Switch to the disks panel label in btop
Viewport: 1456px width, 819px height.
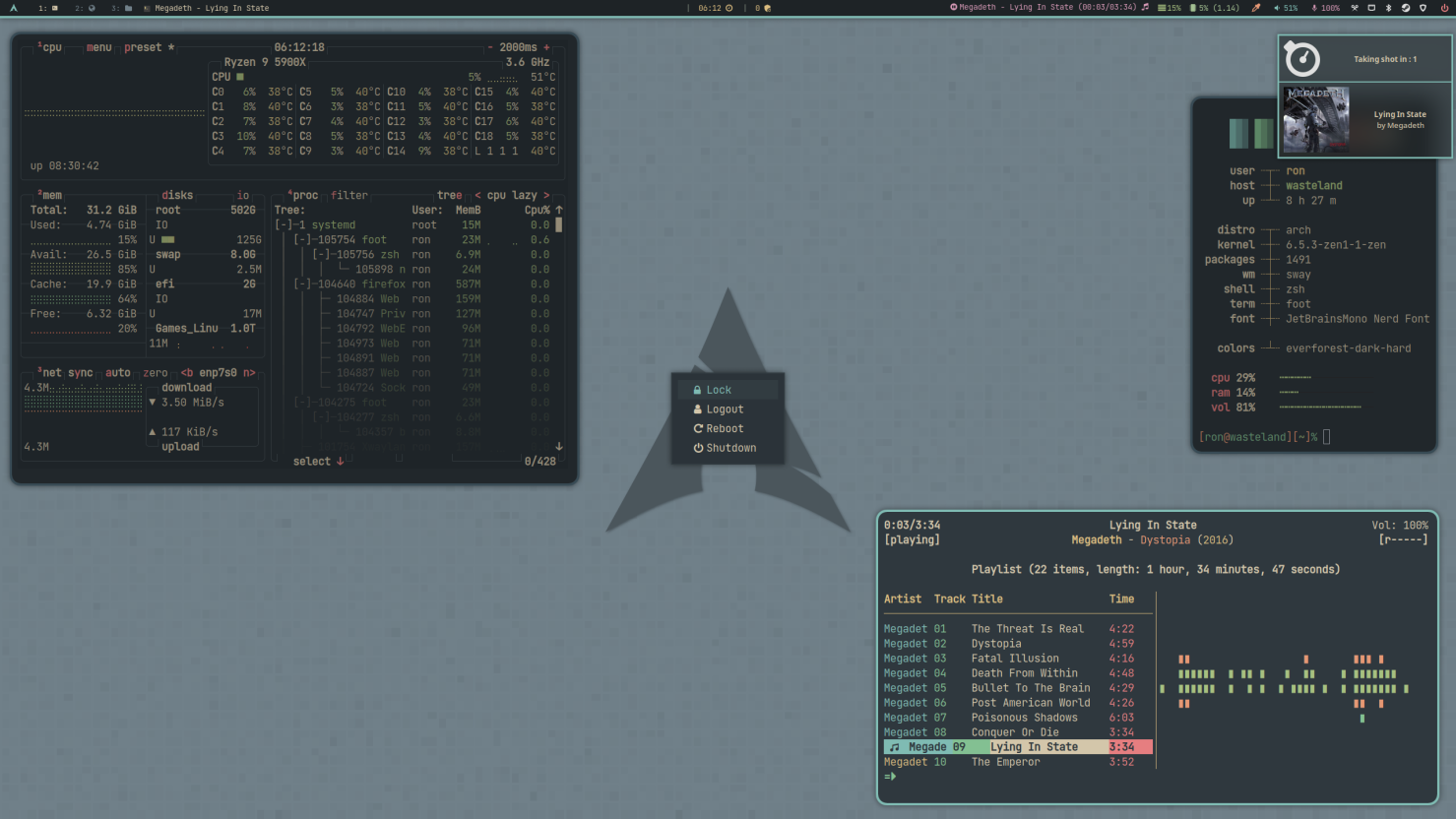[x=177, y=195]
